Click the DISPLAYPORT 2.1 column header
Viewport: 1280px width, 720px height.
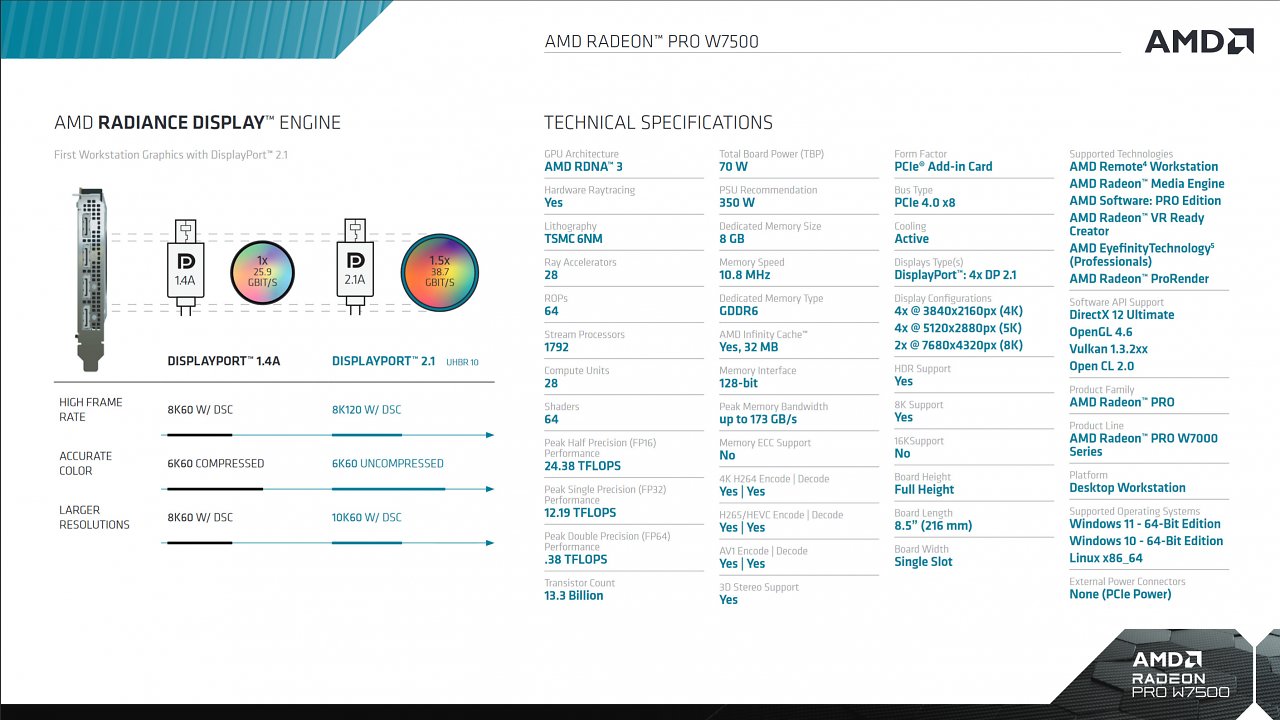[x=383, y=361]
